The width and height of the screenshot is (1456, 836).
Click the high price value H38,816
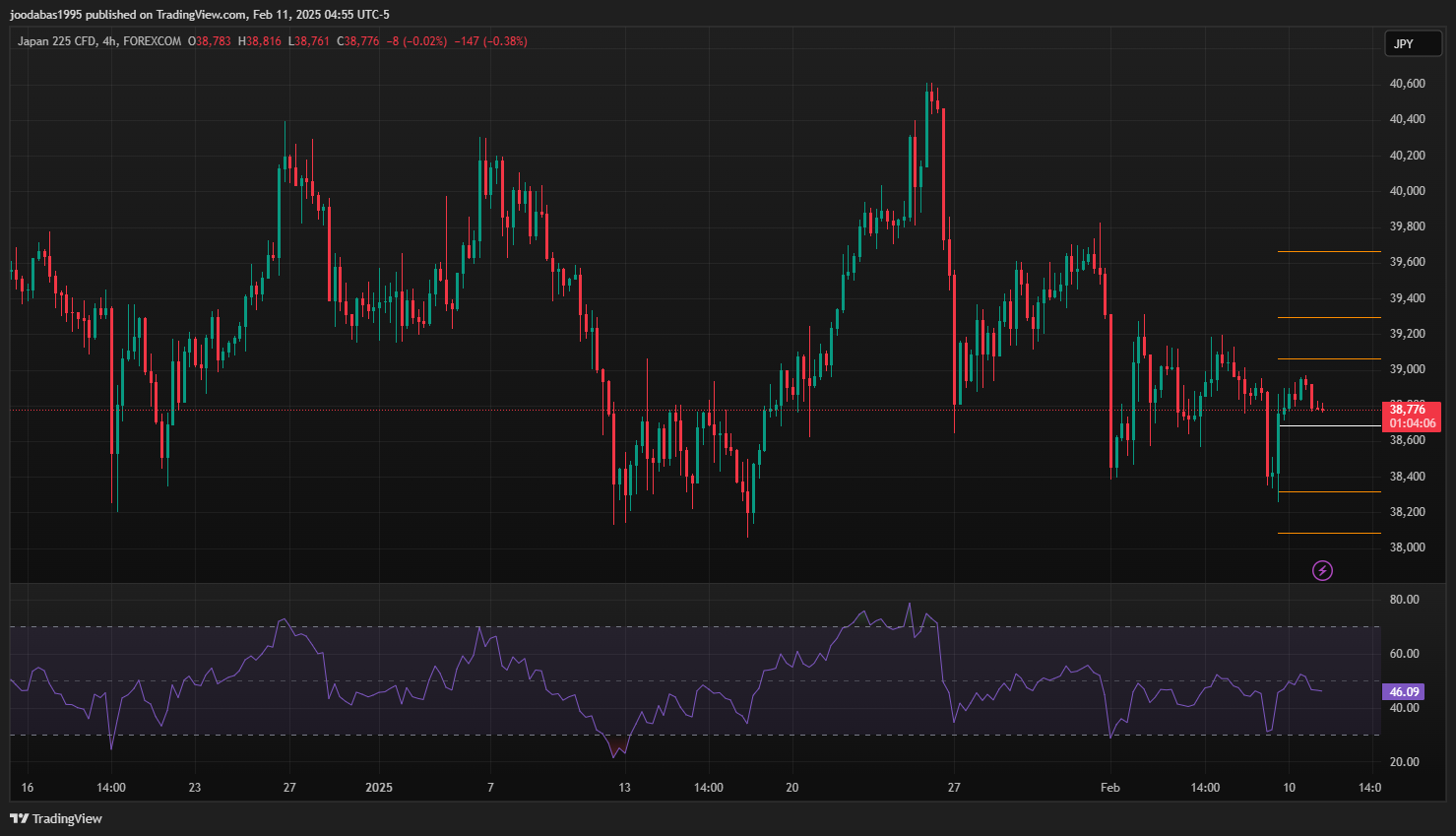click(260, 41)
